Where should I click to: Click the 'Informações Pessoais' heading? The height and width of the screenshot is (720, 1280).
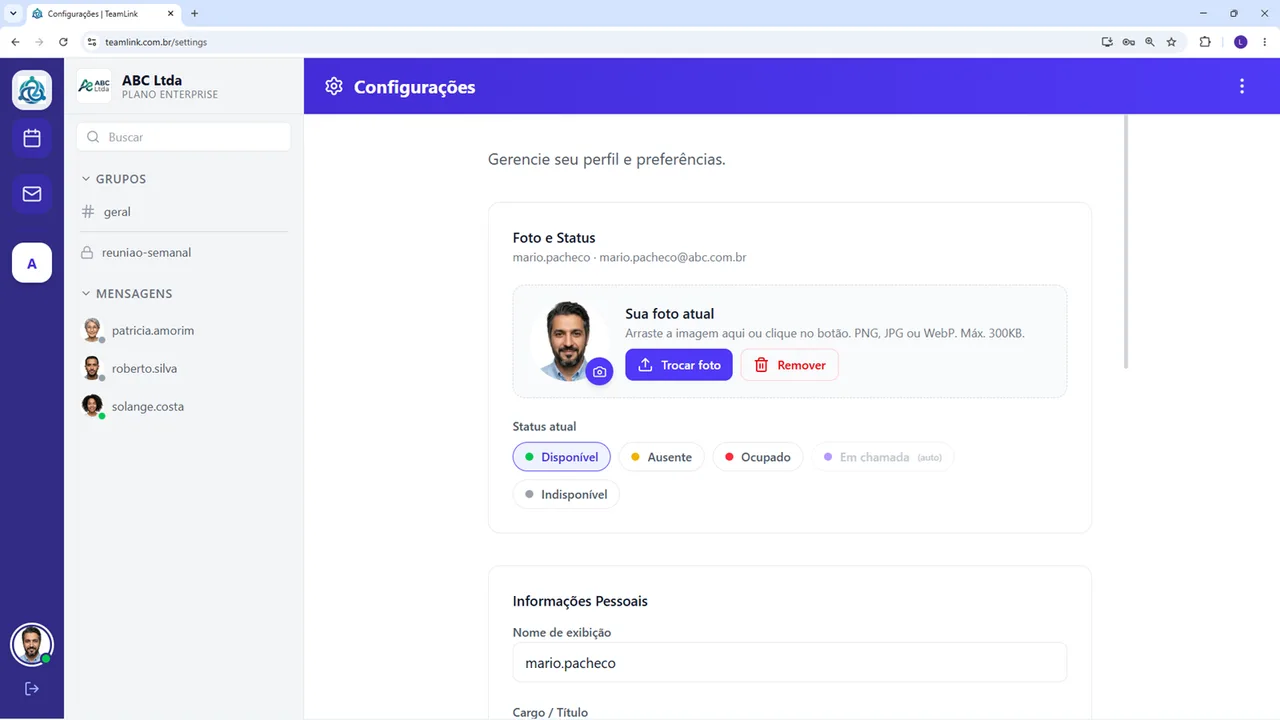point(580,601)
